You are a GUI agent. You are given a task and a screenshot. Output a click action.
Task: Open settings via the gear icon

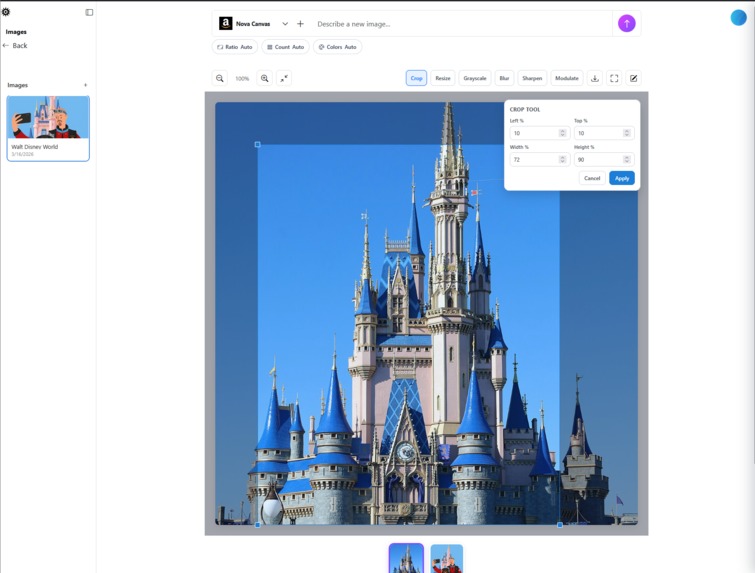tap(6, 12)
